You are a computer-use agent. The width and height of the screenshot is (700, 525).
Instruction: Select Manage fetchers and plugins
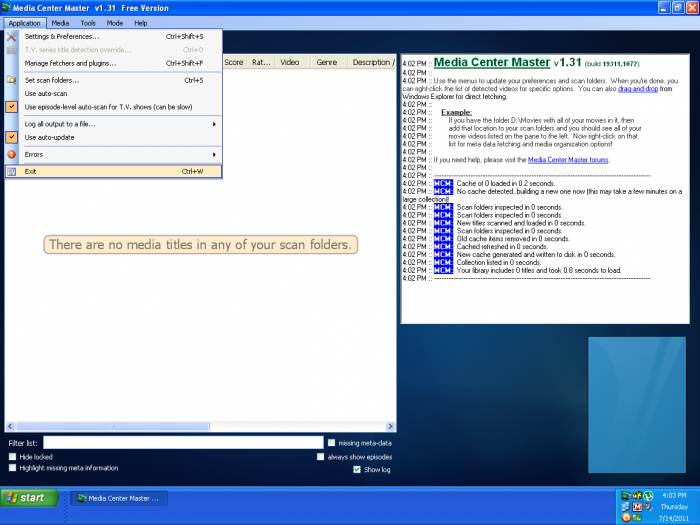point(114,63)
